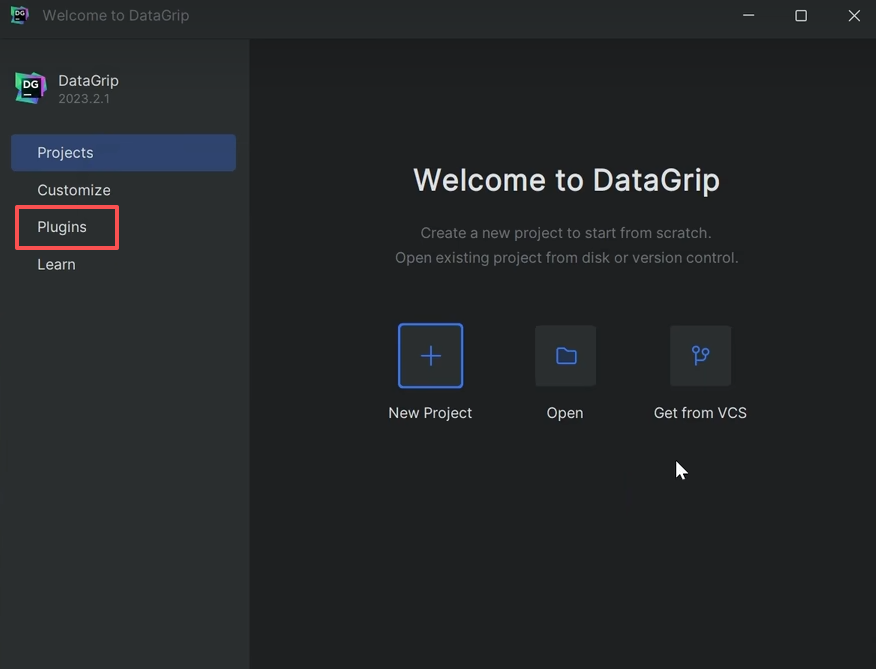This screenshot has height=669, width=876.
Task: Click the Get from VCS label
Action: coord(700,413)
